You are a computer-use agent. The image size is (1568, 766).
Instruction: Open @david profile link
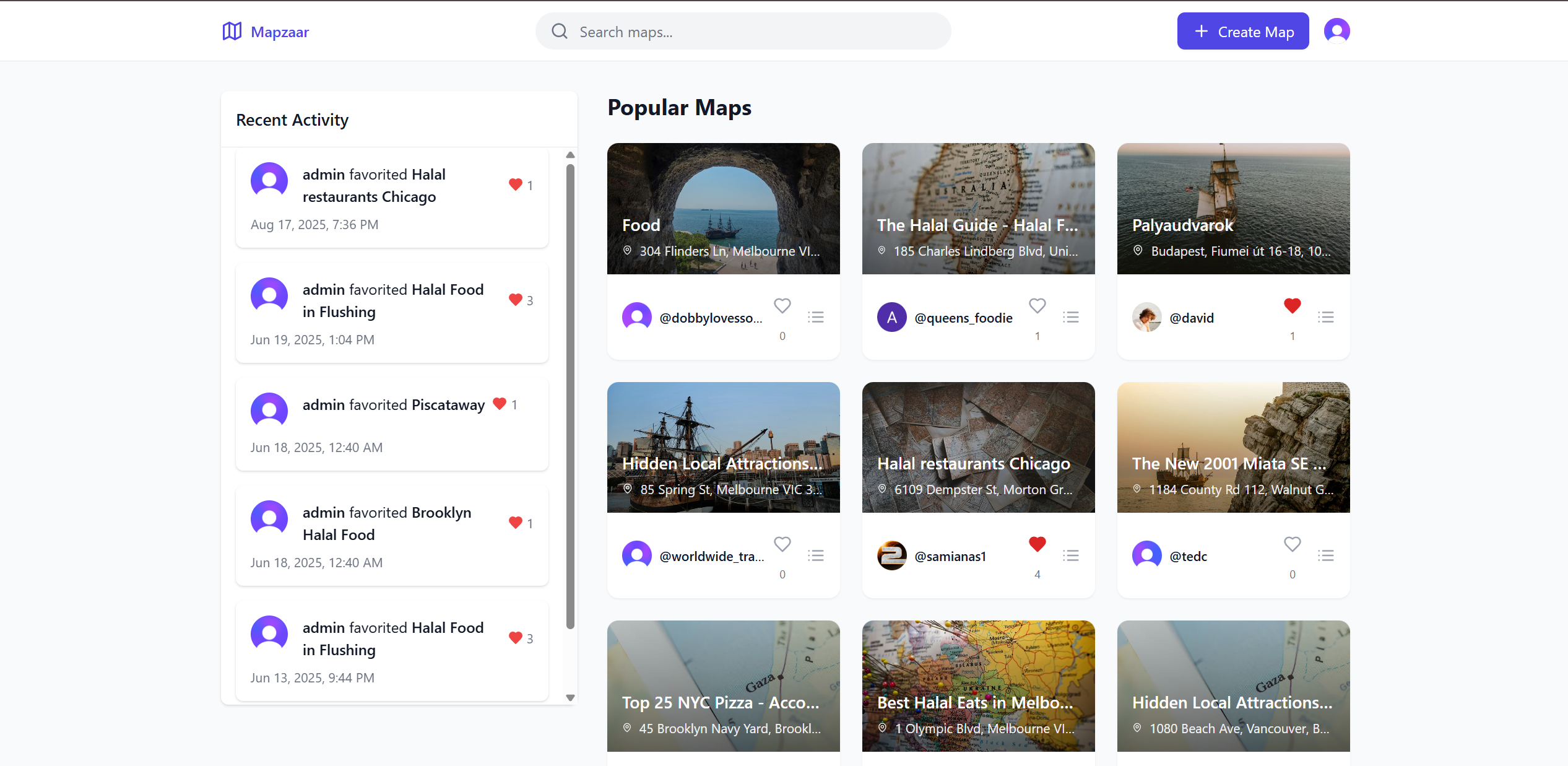[1192, 318]
